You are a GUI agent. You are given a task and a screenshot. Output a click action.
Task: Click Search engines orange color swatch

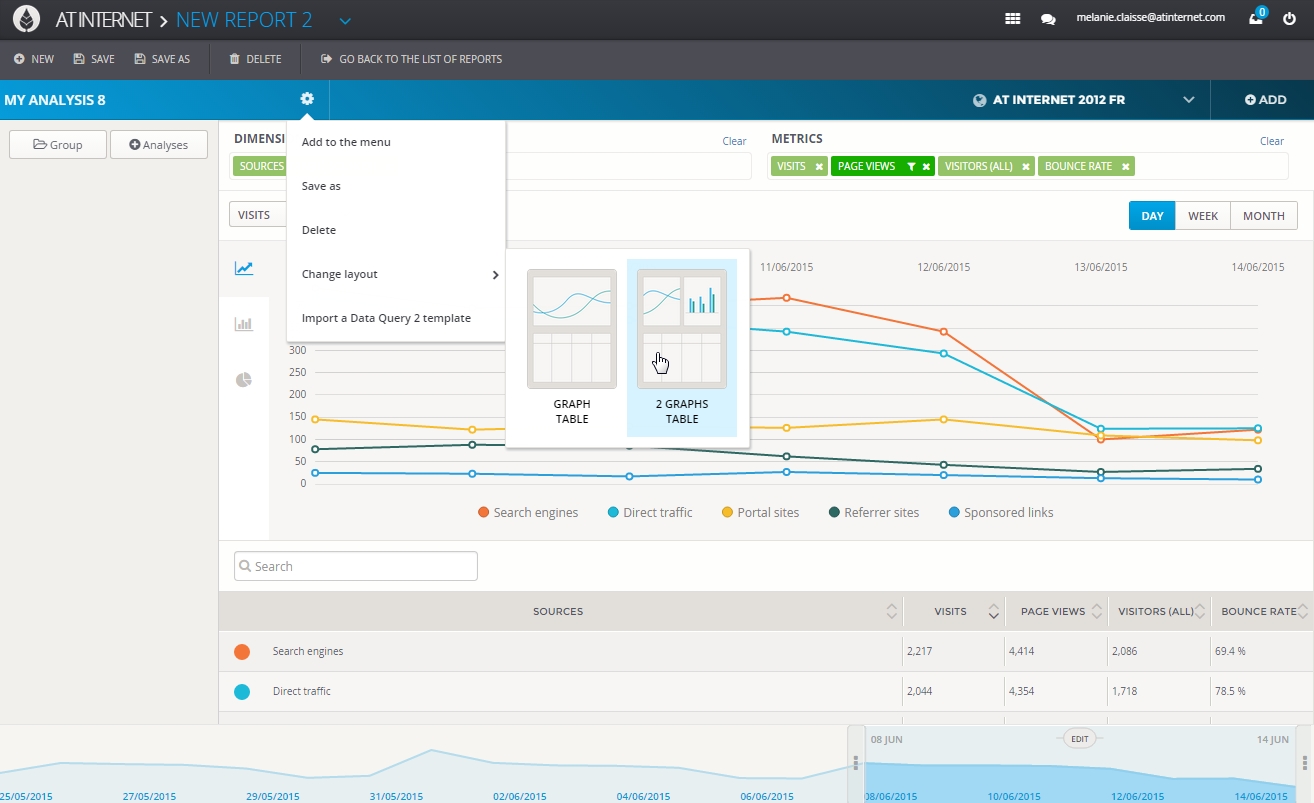point(242,652)
